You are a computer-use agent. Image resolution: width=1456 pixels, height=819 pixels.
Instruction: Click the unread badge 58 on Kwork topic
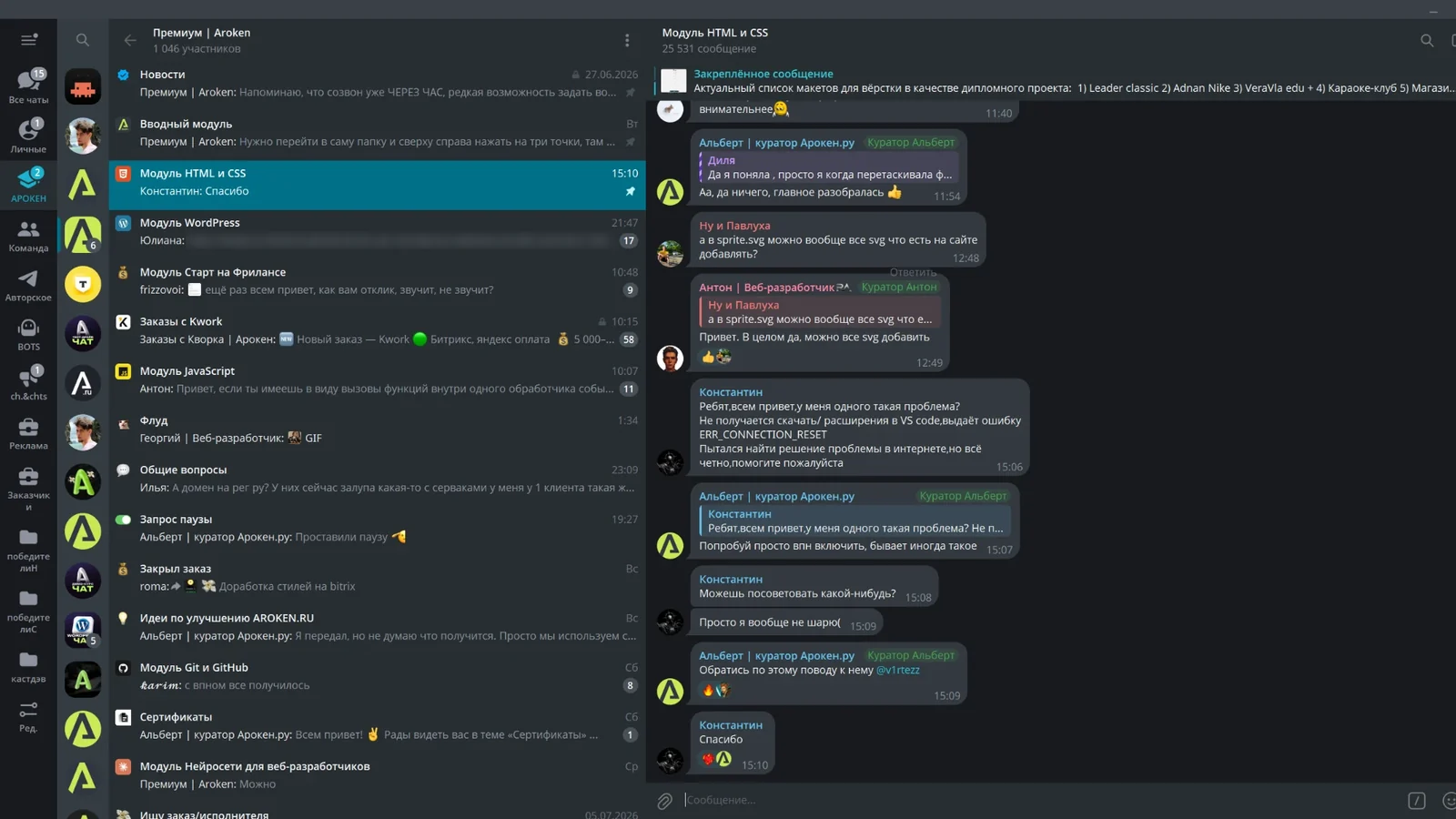pyautogui.click(x=628, y=339)
